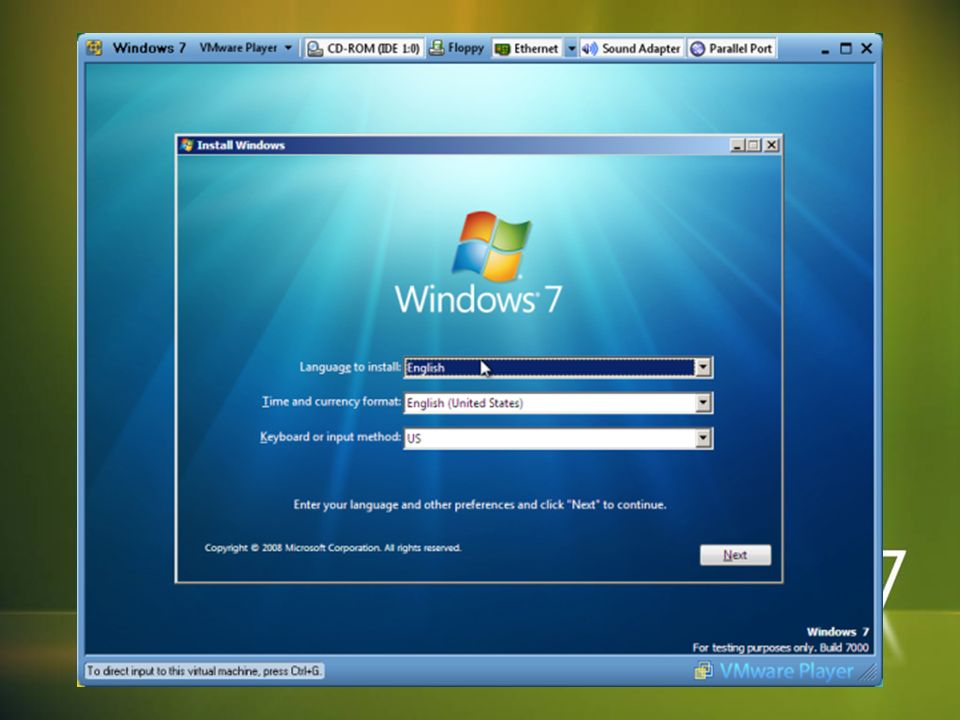Maximize the VMware Player window
The image size is (960, 720).
pyautogui.click(x=846, y=48)
